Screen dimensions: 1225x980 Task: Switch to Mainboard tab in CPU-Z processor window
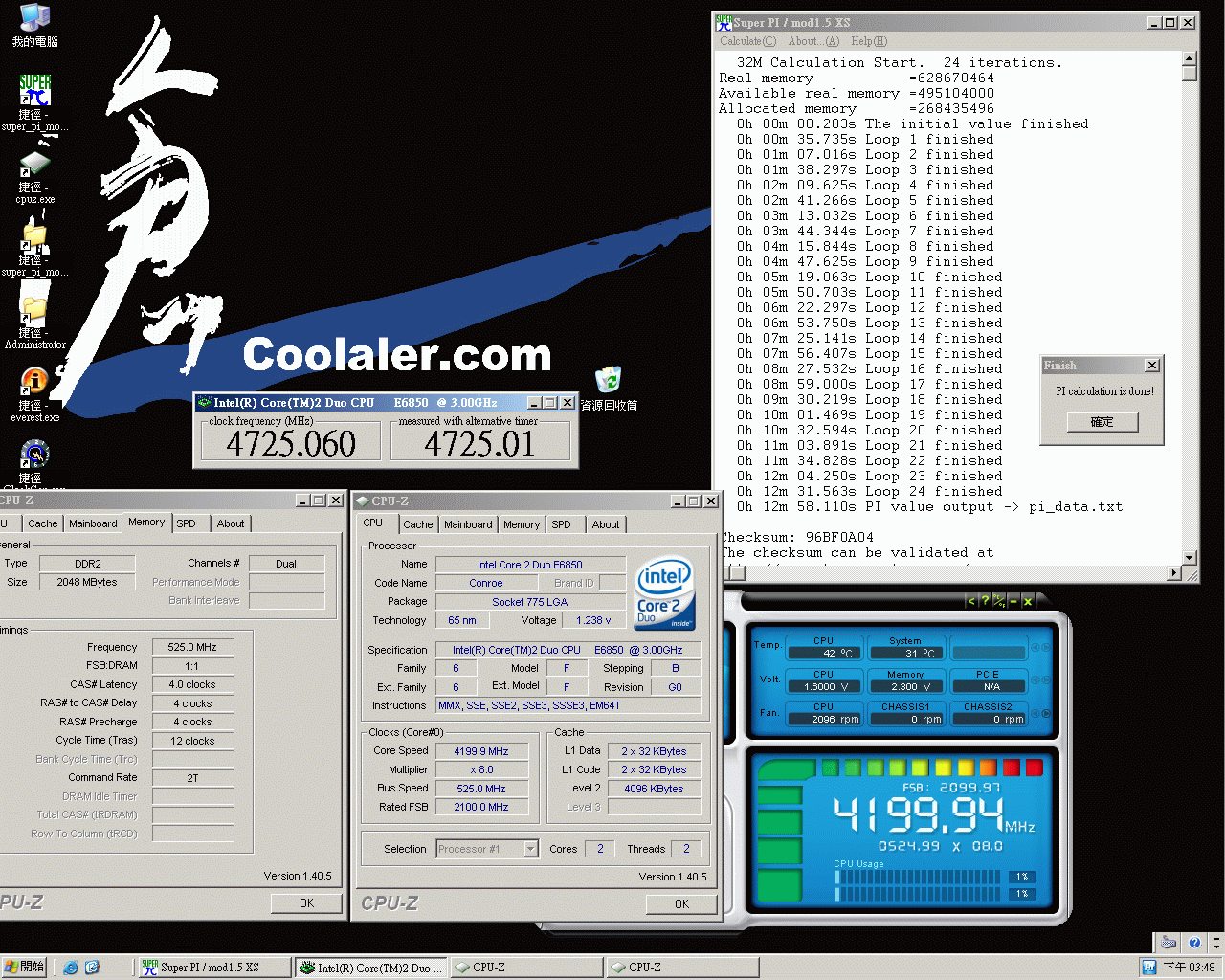pos(468,524)
